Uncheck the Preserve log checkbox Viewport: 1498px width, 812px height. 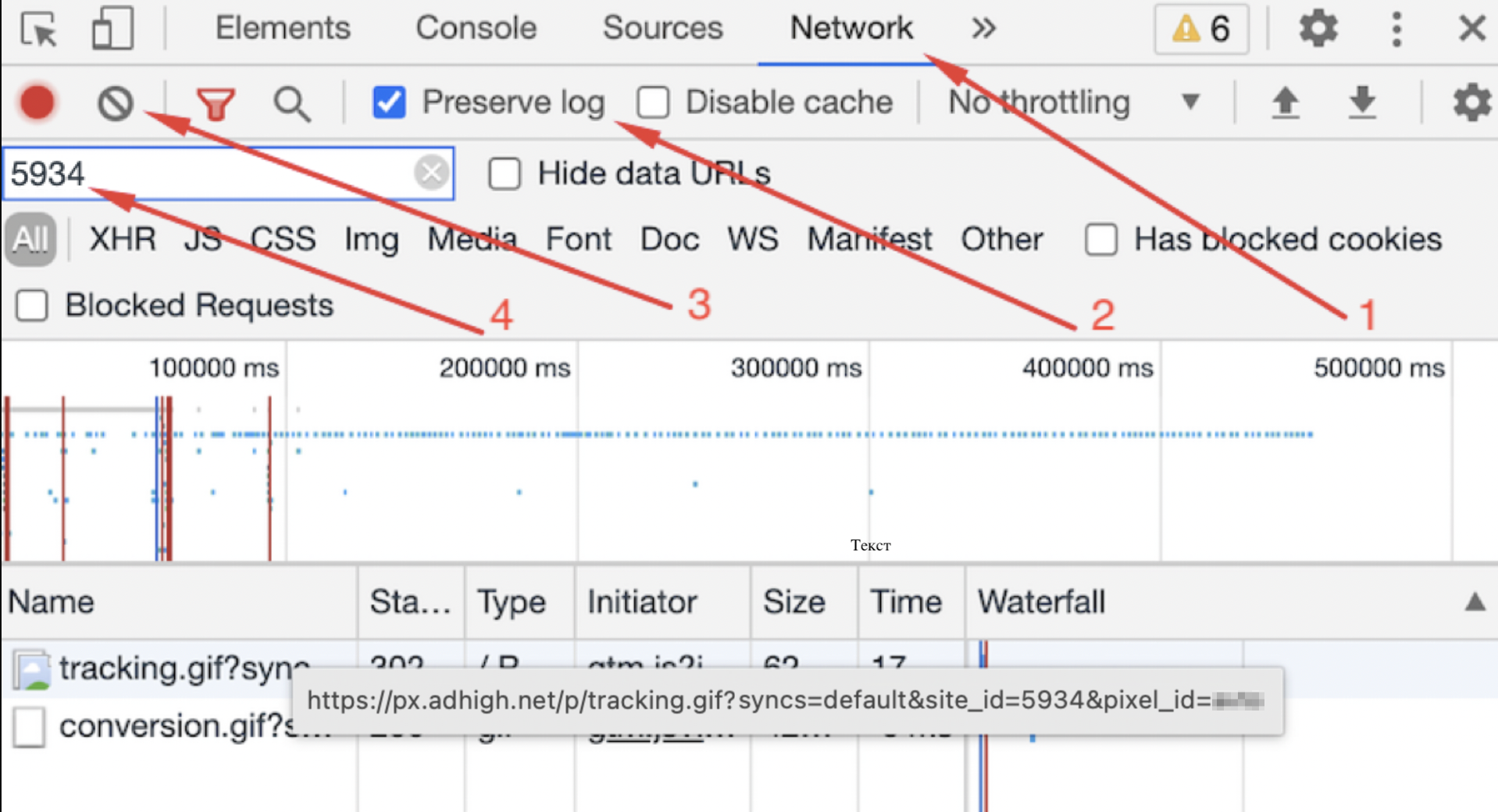coord(389,102)
